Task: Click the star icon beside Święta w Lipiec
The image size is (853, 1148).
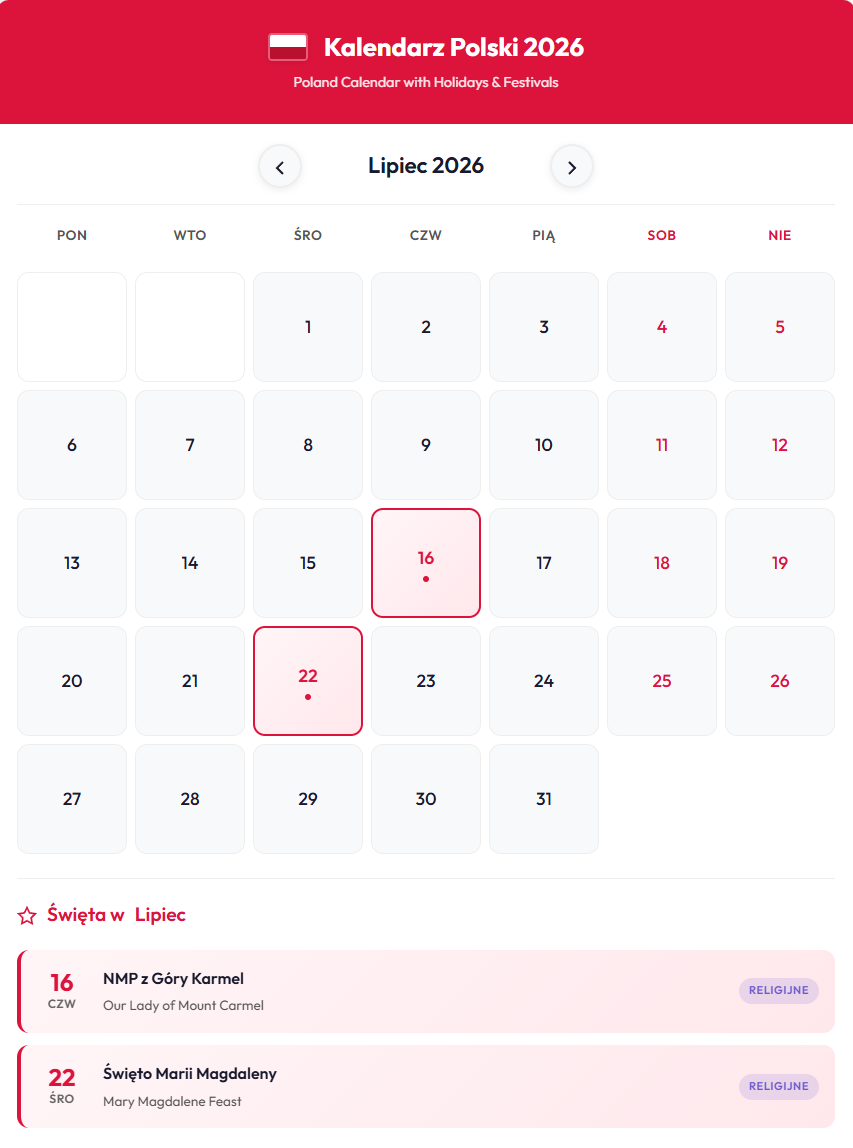Action: (28, 915)
